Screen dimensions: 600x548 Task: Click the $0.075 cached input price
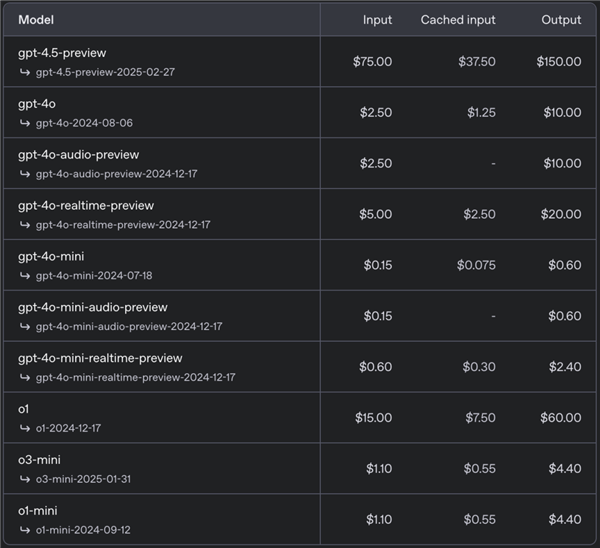coord(476,265)
